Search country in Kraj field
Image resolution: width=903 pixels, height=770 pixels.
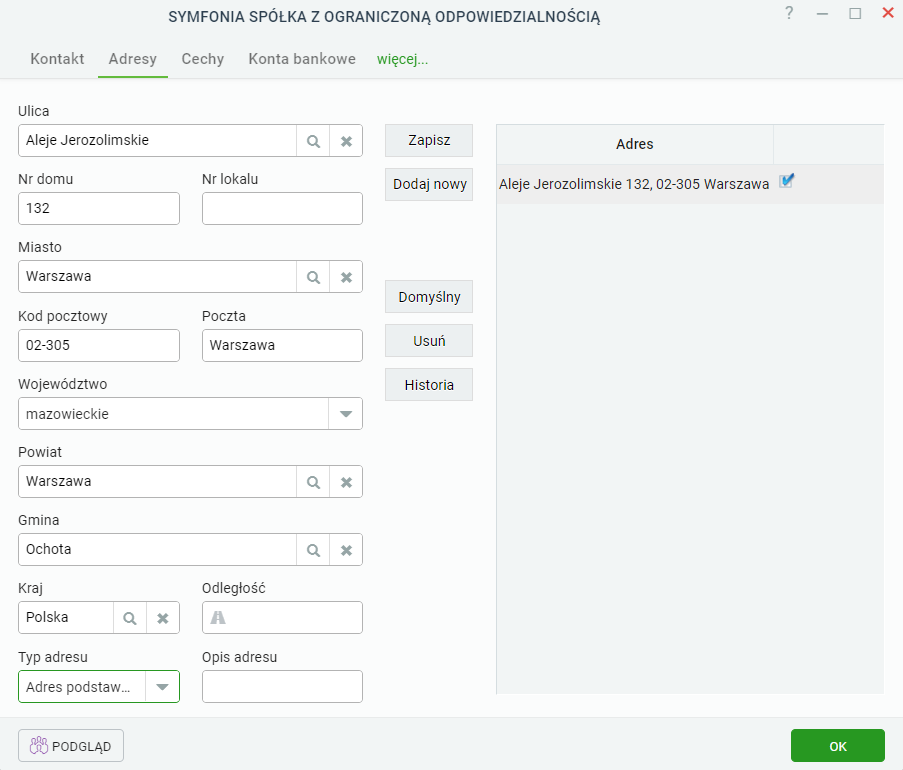(x=130, y=618)
